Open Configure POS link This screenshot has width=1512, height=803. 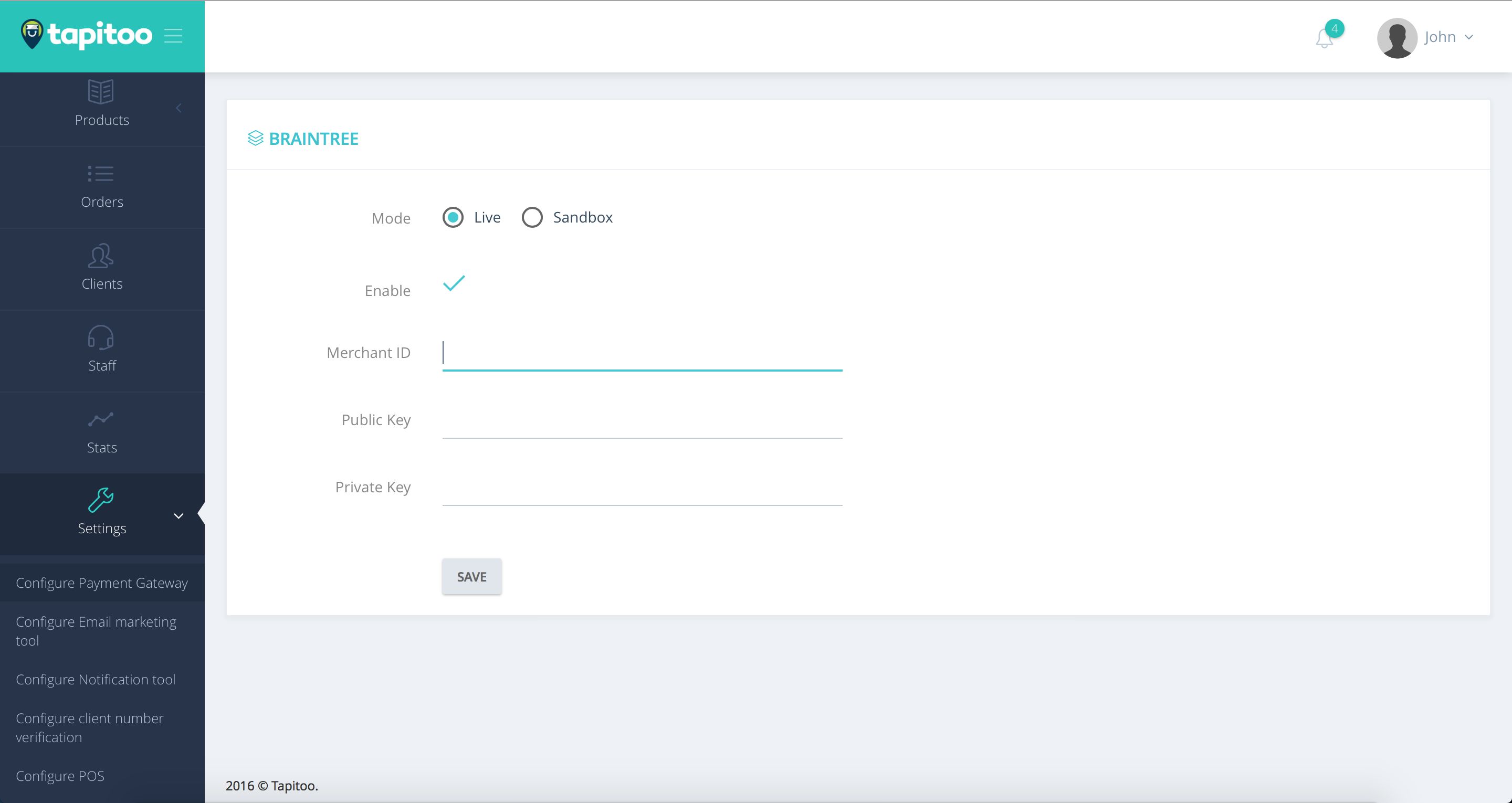[x=60, y=776]
